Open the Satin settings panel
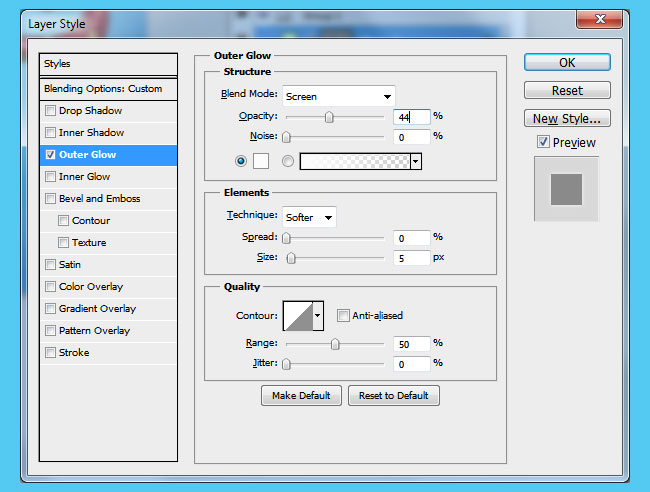 (x=70, y=264)
